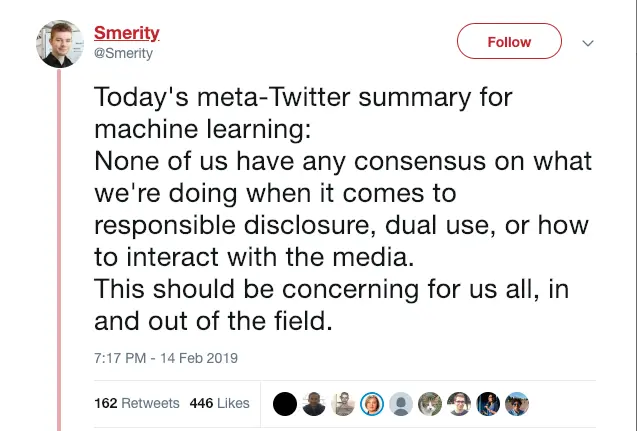The image size is (637, 431).
Task: Open the cat photo liker avatar
Action: point(430,403)
